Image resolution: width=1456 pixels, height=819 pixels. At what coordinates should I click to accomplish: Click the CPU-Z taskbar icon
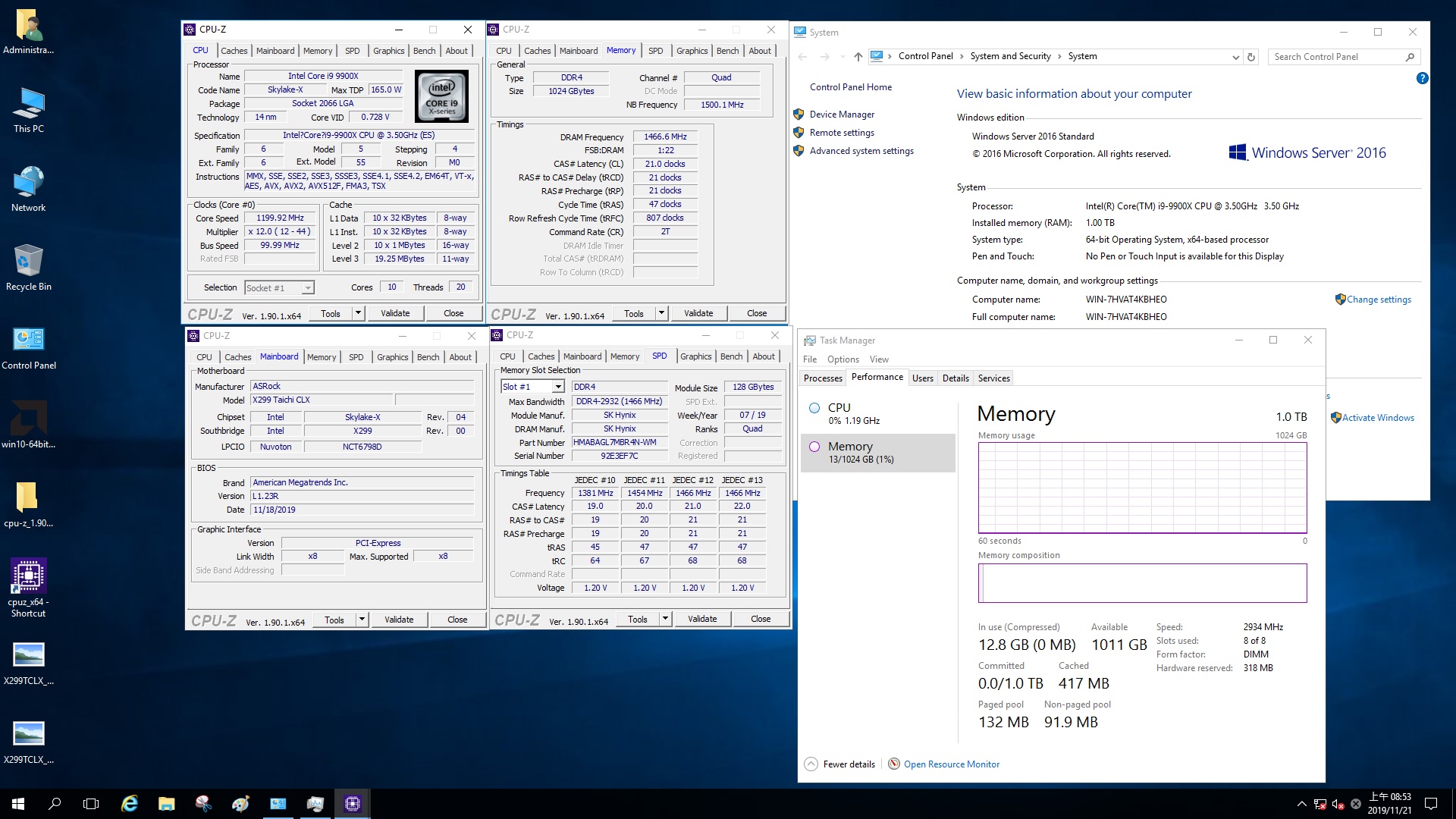click(x=352, y=804)
